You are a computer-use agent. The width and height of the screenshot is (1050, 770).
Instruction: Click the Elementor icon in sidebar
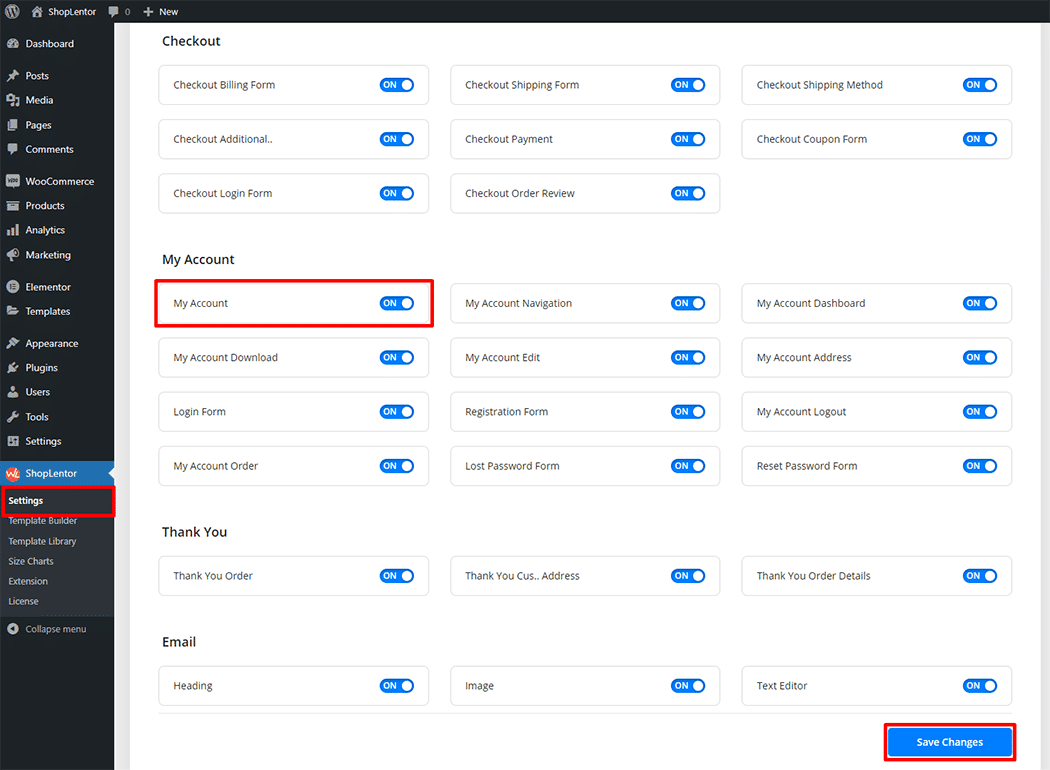[13, 287]
